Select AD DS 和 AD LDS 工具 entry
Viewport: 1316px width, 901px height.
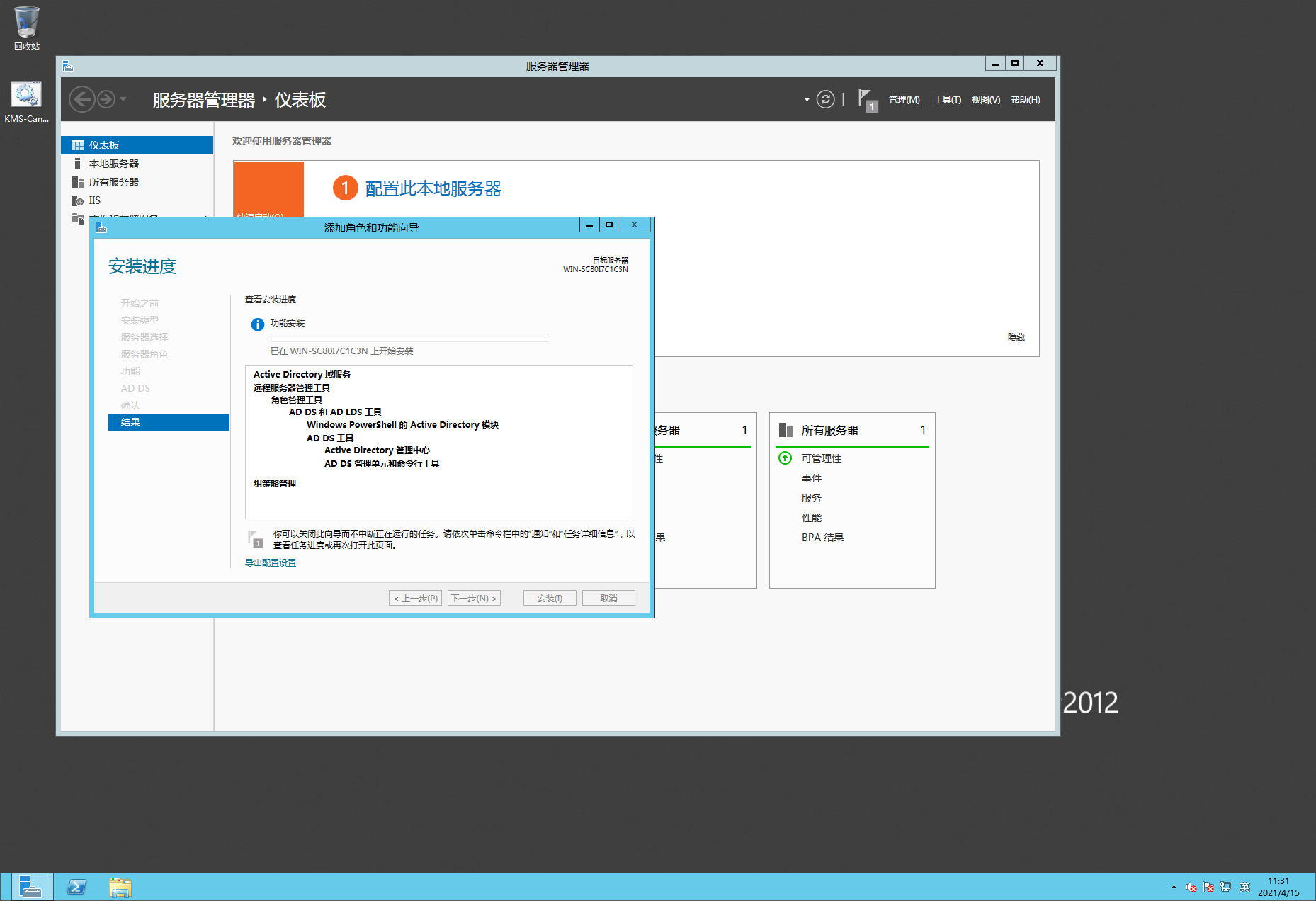coord(335,412)
